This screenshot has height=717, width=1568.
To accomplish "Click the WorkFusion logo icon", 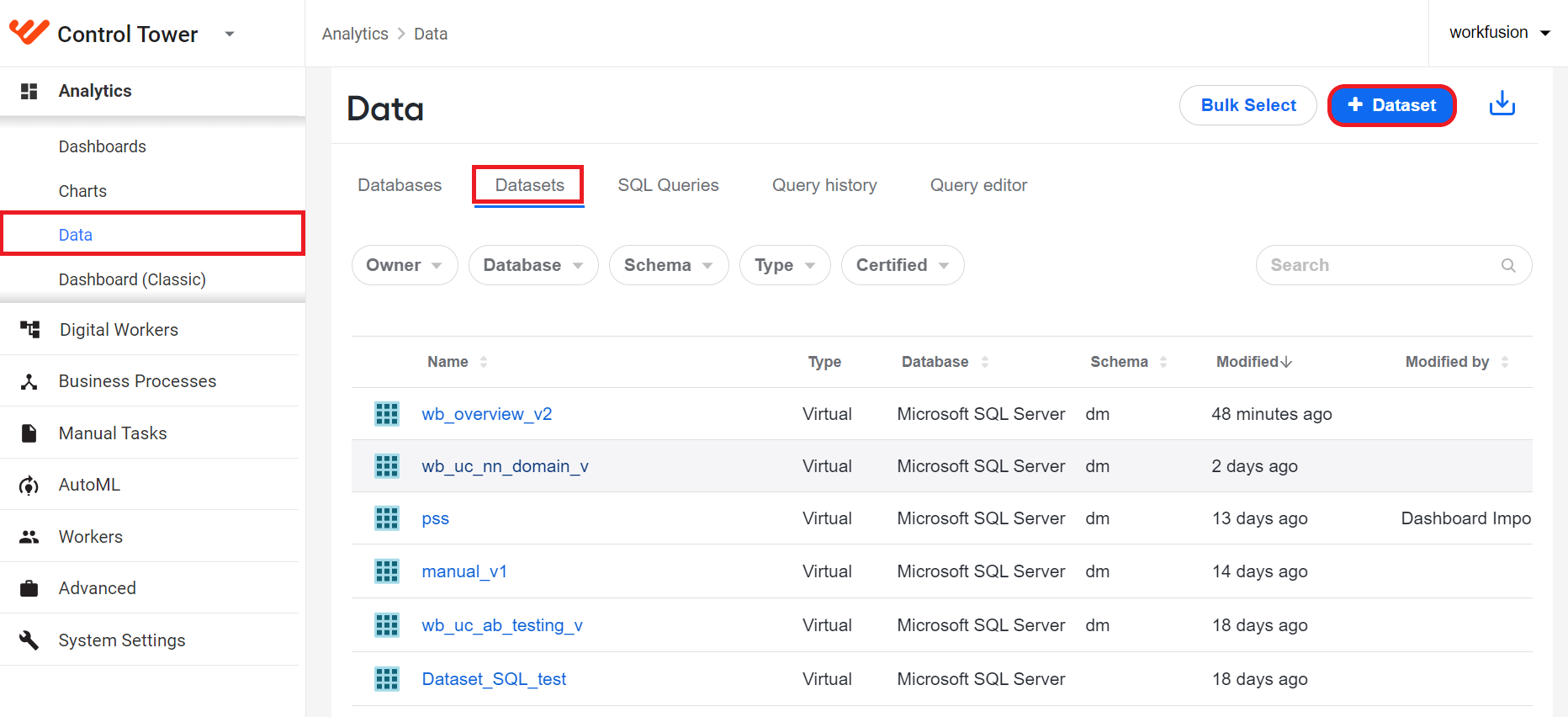I will click(29, 32).
